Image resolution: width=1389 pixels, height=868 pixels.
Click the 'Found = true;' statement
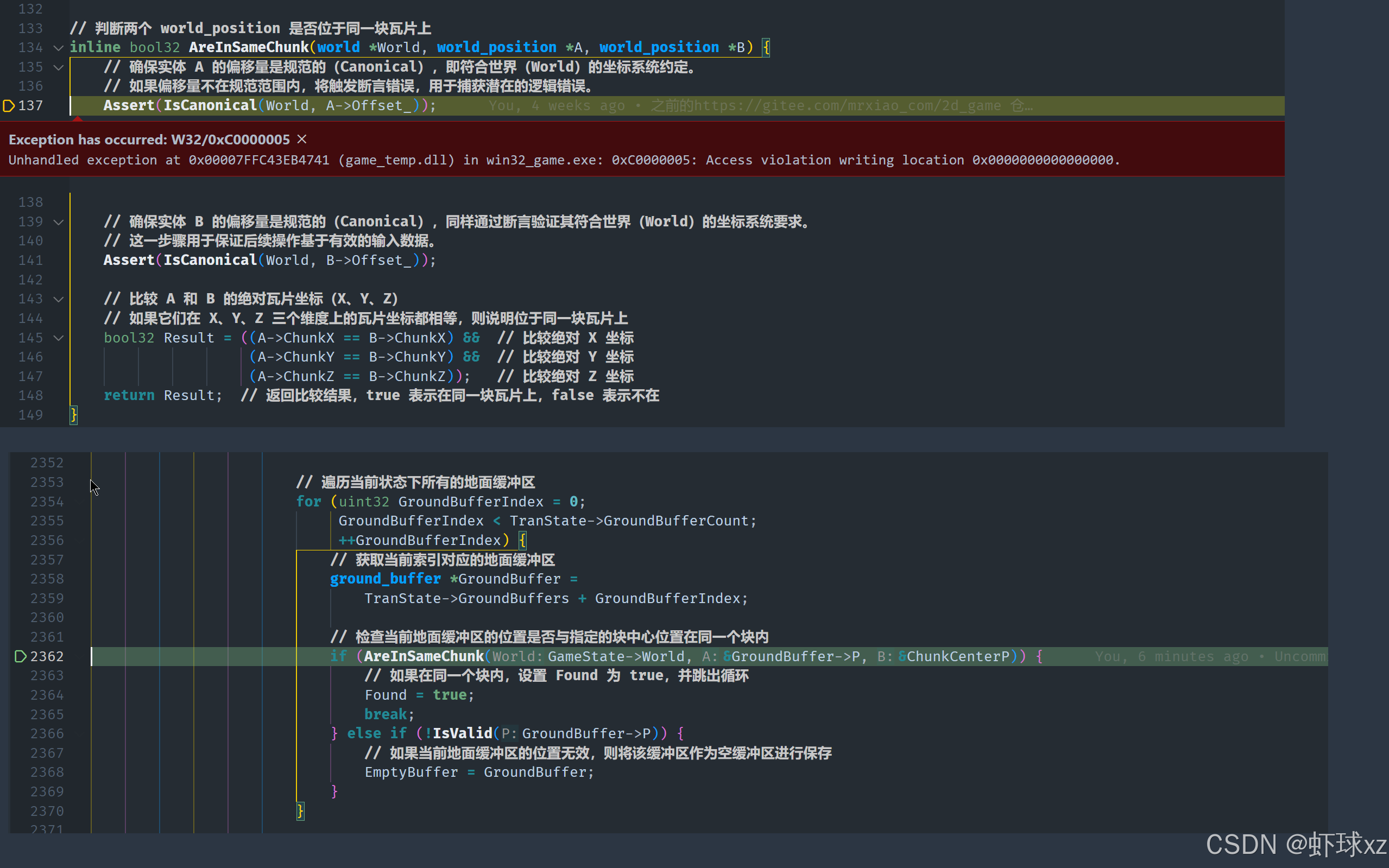point(419,695)
